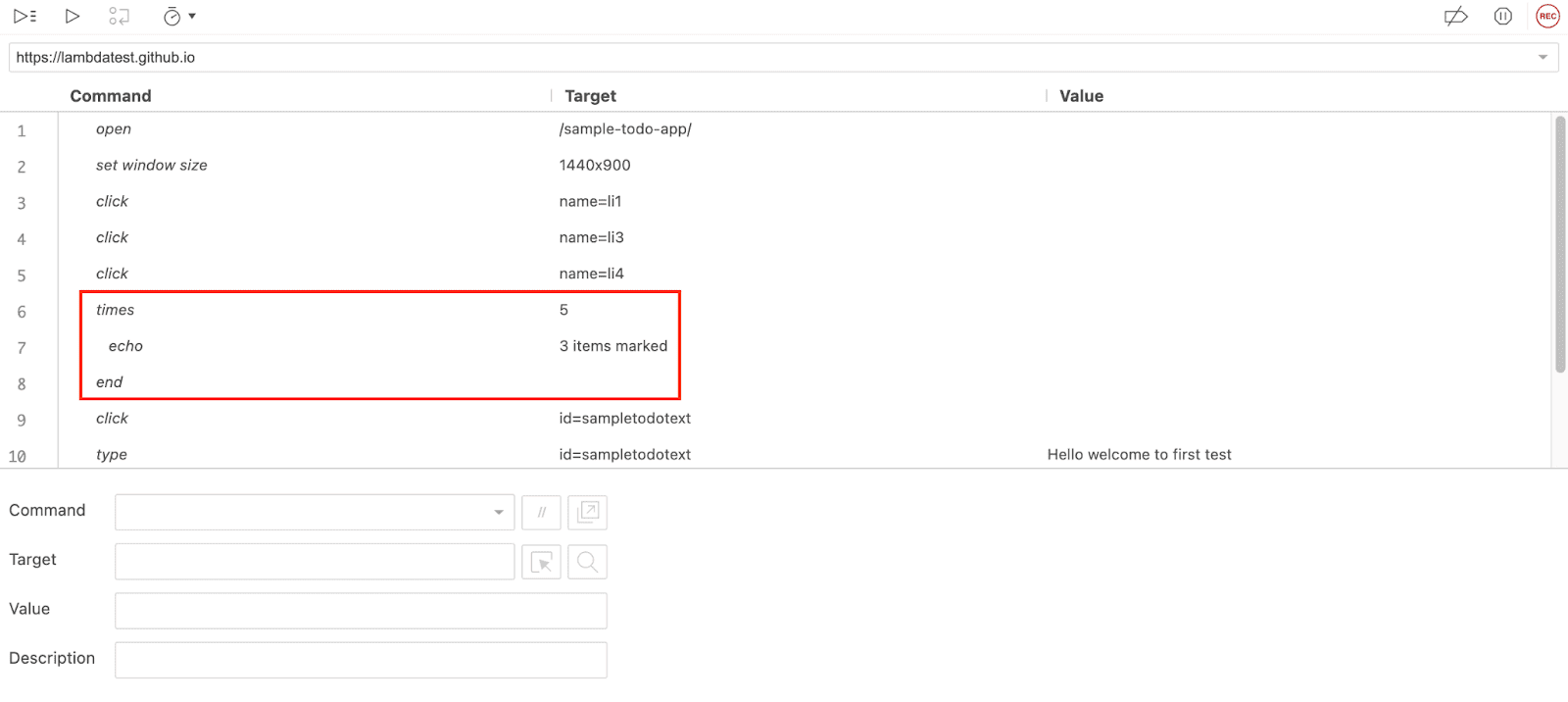The height and width of the screenshot is (702, 1568).
Task: Click the Value column header
Action: [1081, 96]
